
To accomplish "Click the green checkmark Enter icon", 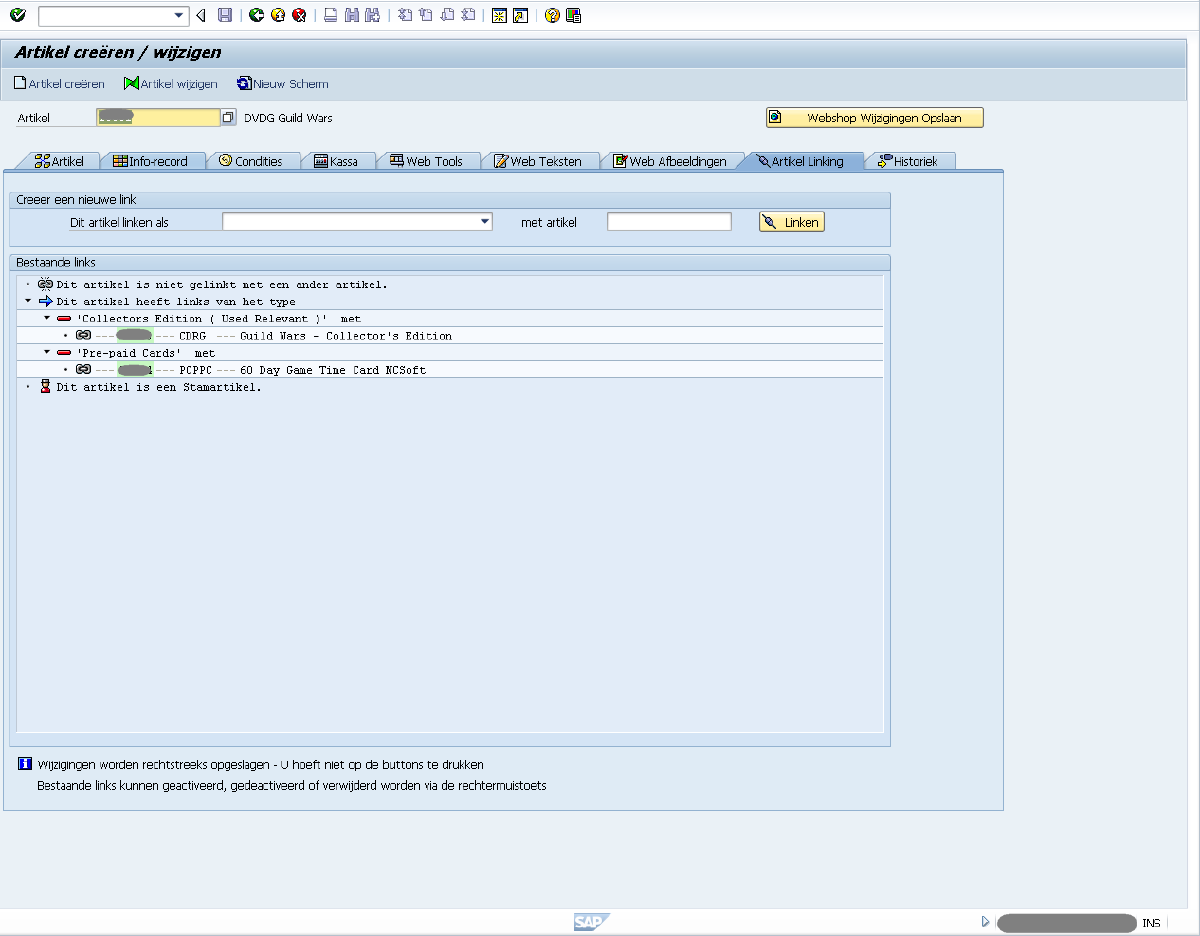I will (x=17, y=15).
